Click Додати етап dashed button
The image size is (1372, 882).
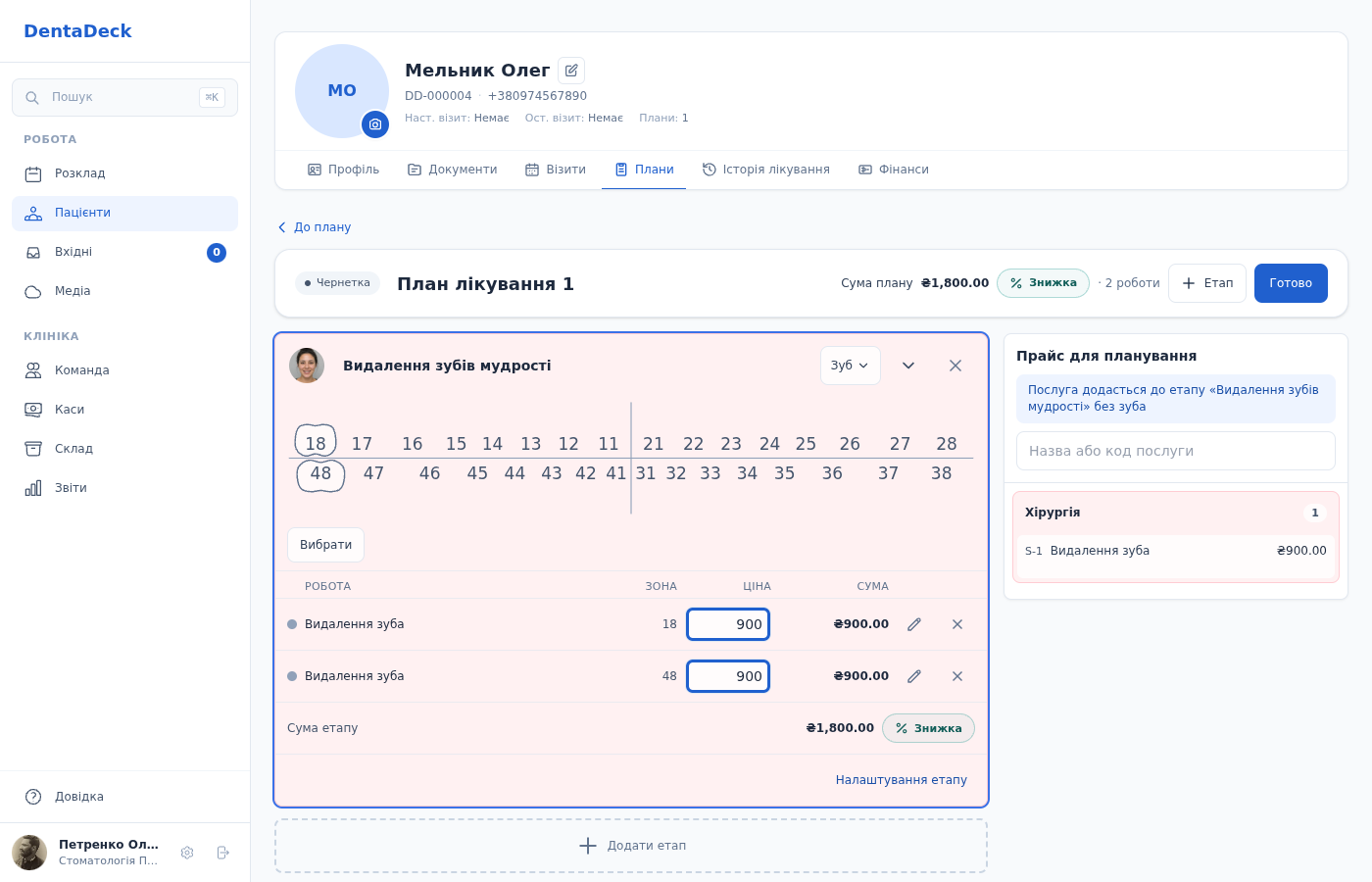coord(631,846)
